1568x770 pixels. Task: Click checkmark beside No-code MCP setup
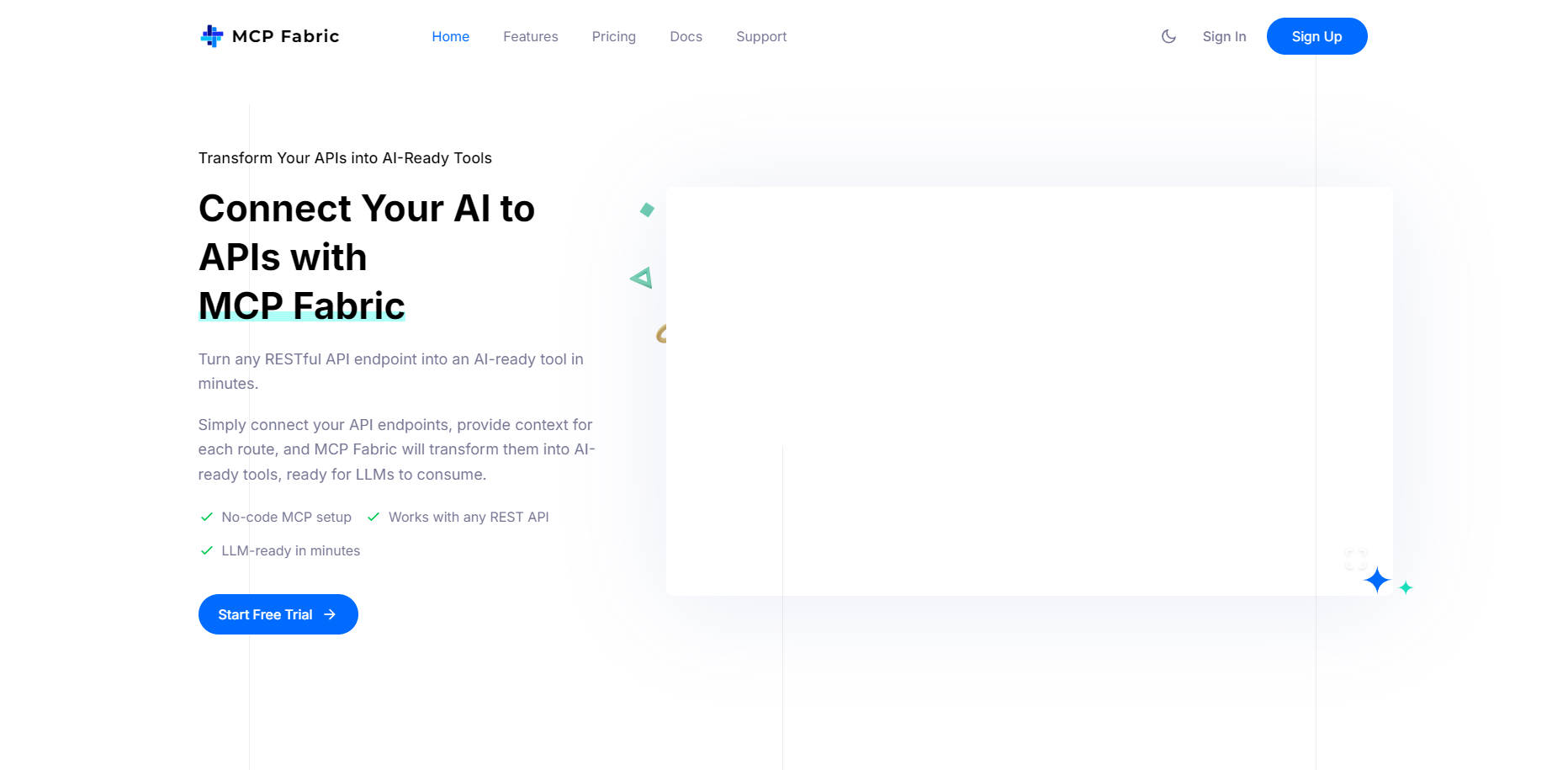coord(207,517)
